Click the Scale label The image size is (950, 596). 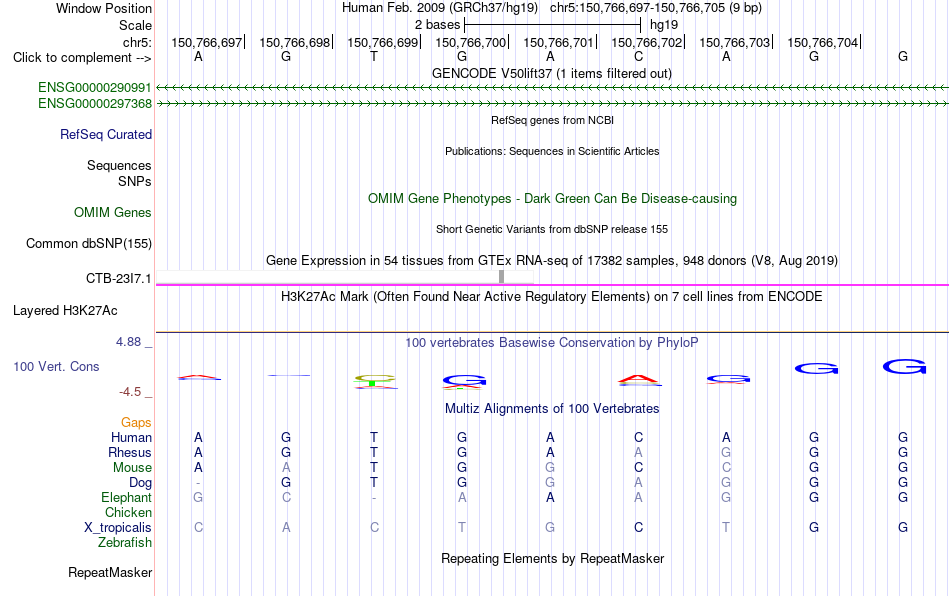[135, 25]
